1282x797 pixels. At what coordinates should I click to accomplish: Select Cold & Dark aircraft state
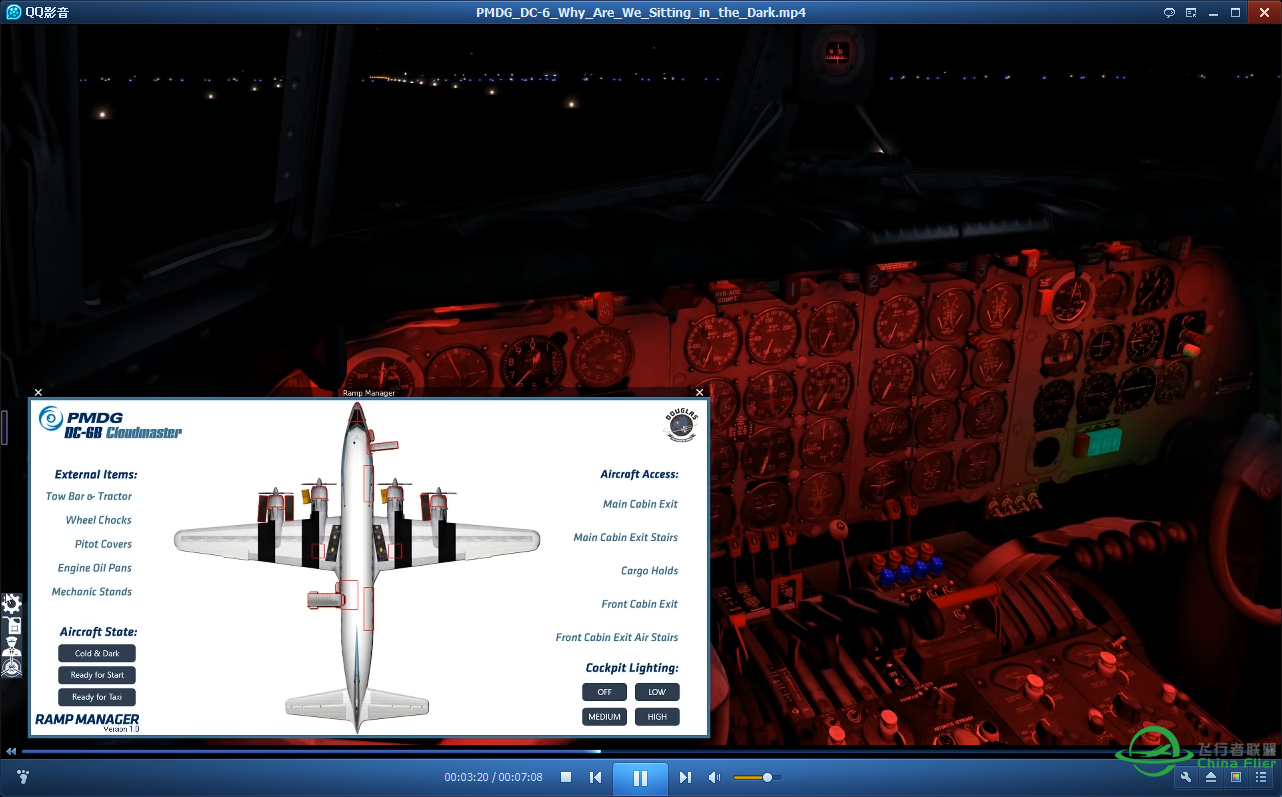click(x=97, y=653)
